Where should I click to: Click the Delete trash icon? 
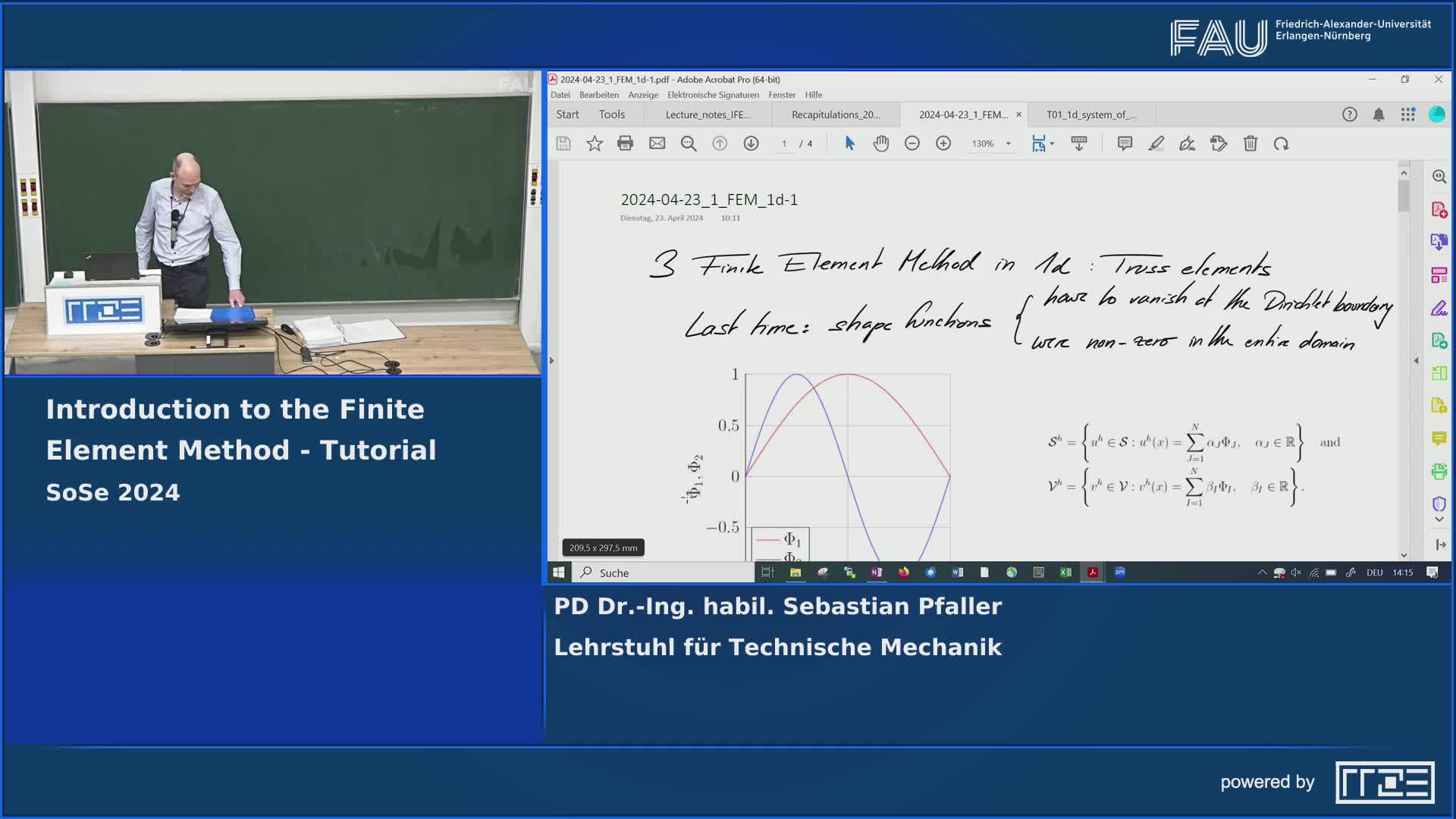tap(1250, 143)
